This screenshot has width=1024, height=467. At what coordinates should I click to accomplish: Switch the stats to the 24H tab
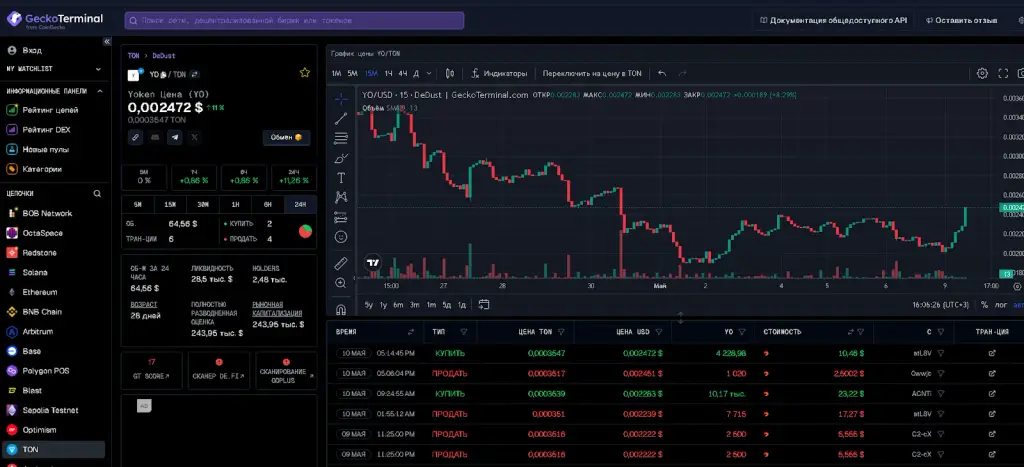click(300, 204)
